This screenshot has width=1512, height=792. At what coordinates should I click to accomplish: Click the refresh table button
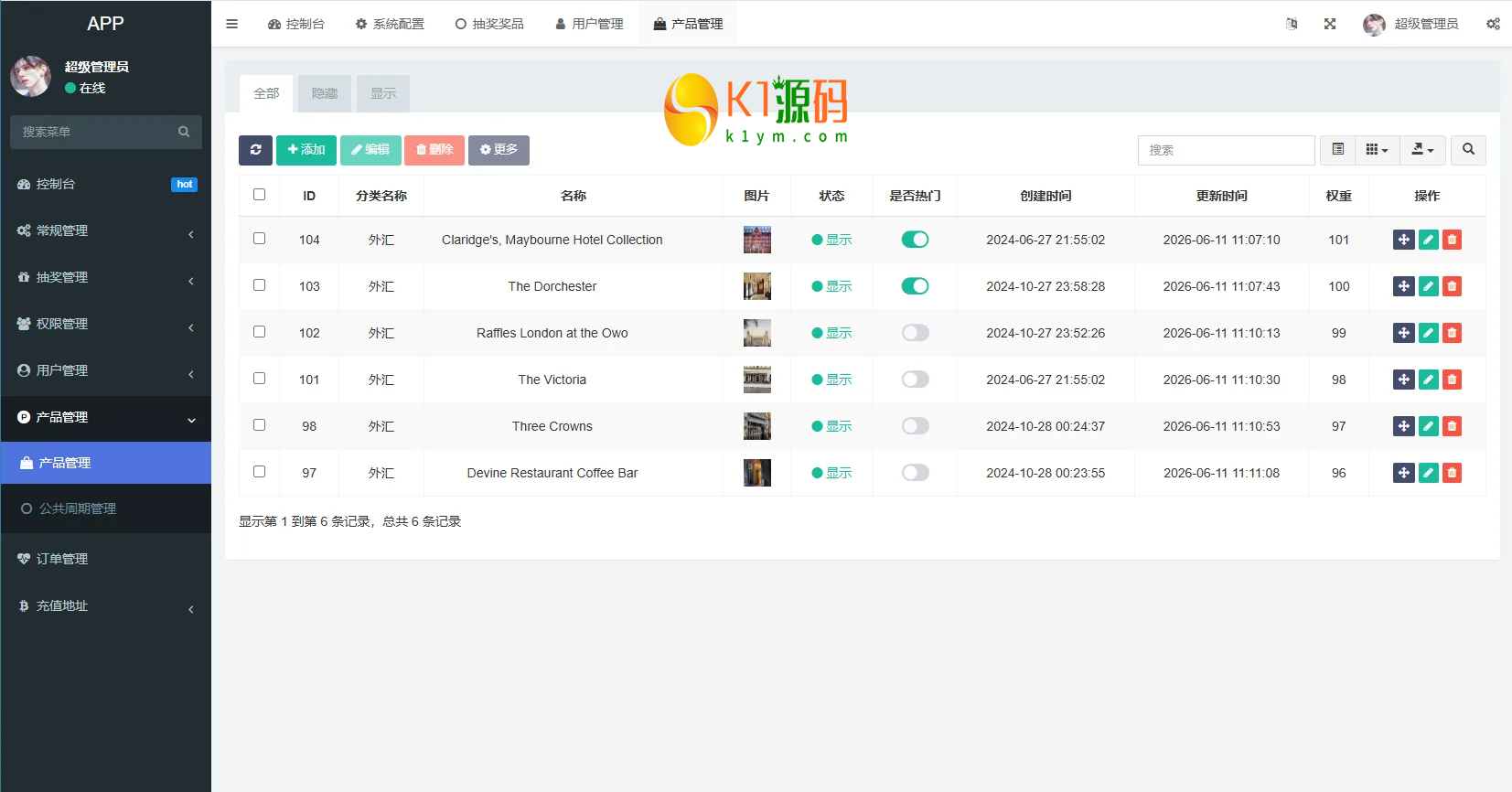(256, 150)
